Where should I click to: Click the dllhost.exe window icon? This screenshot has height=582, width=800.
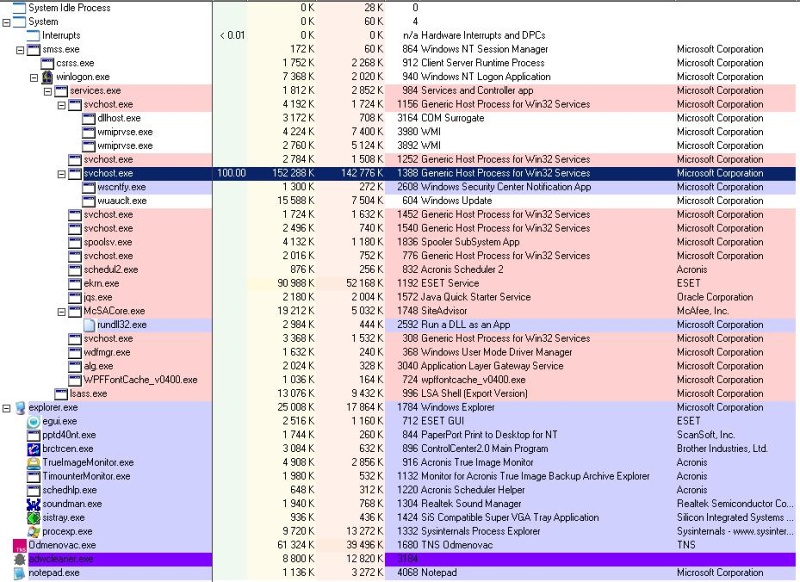click(x=89, y=118)
